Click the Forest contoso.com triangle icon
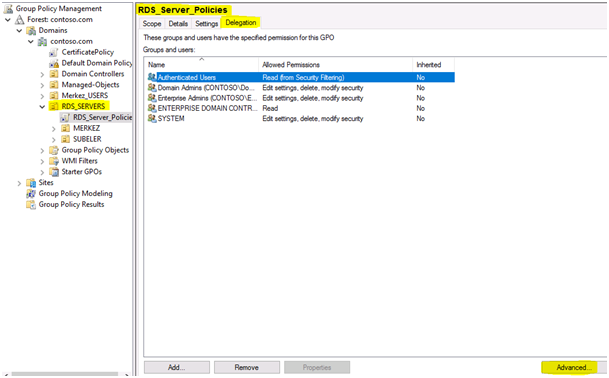This screenshot has width=609, height=378. (x=20, y=19)
